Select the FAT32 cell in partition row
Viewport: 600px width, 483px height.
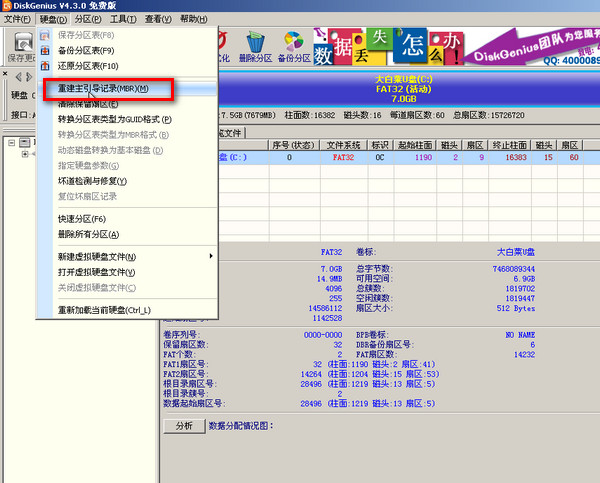coord(343,157)
